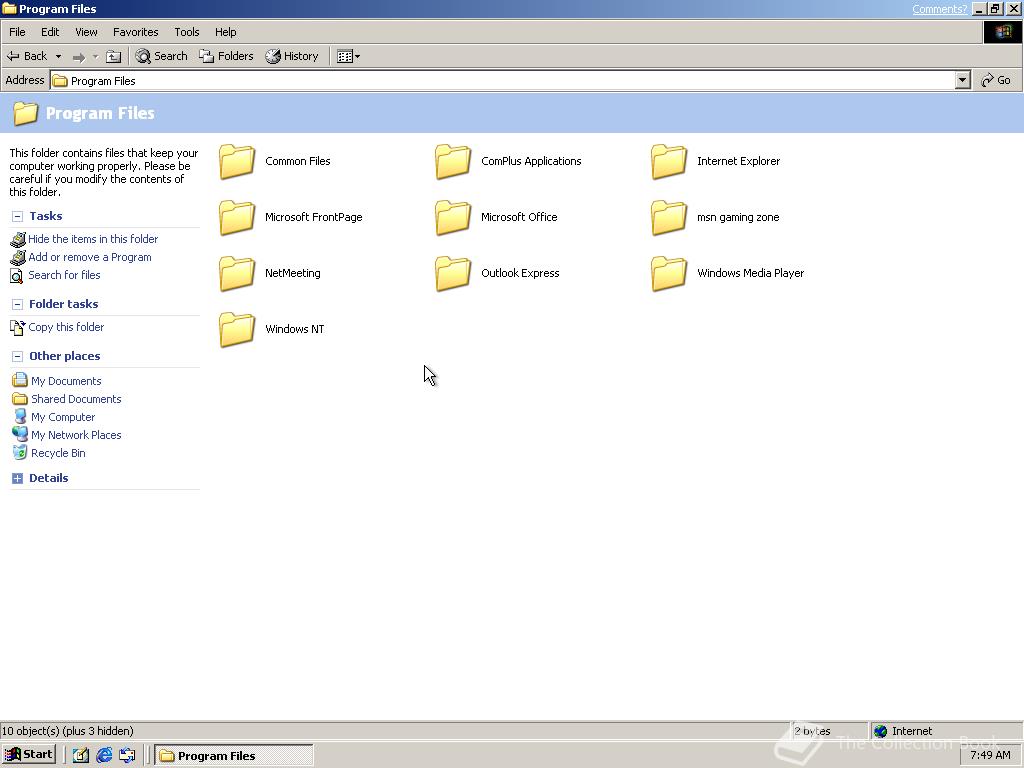Click Add or remove a Program link
This screenshot has height=768, width=1024.
tap(89, 257)
